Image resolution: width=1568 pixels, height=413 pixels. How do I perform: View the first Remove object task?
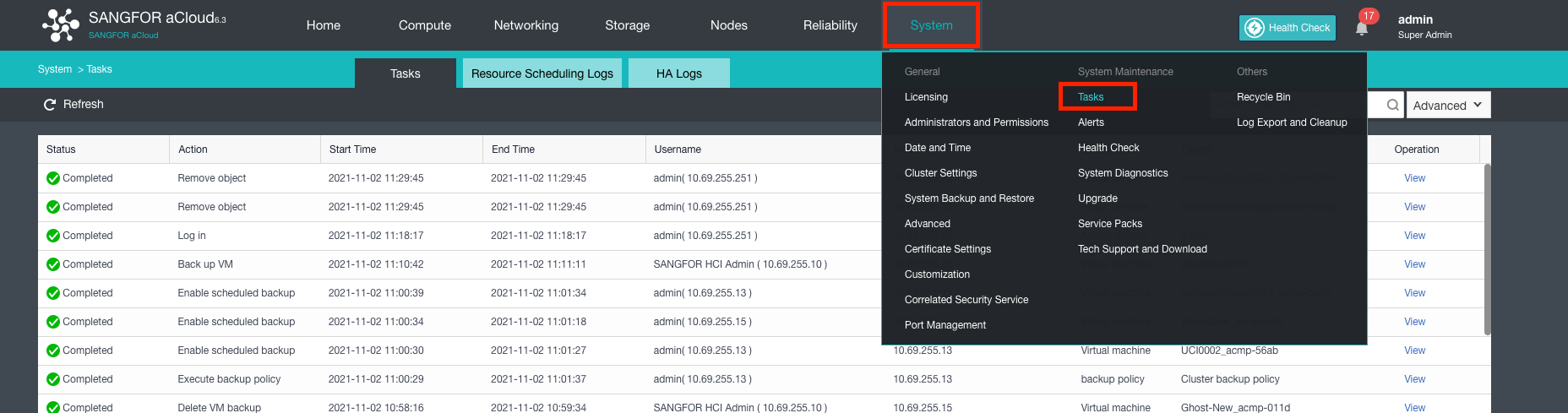pos(1414,178)
